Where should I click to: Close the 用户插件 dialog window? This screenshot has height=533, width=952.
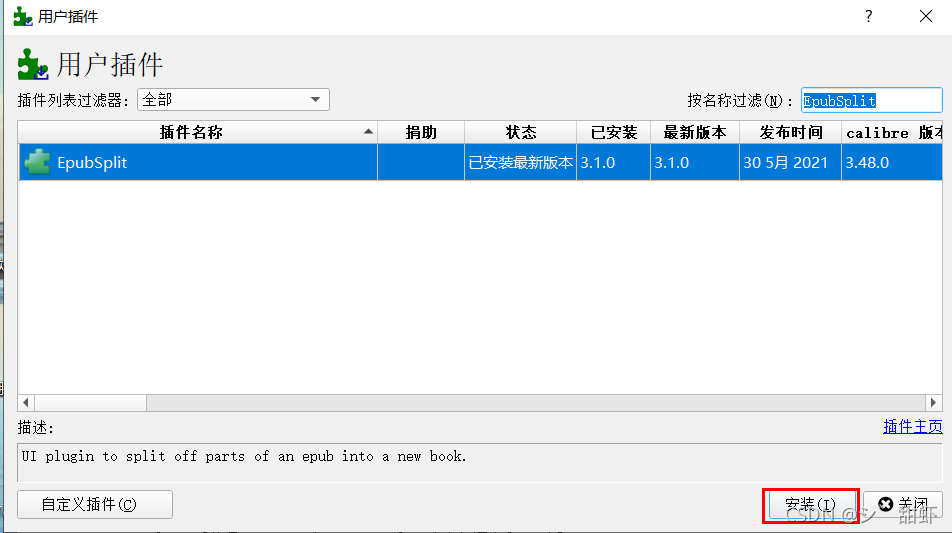point(925,16)
